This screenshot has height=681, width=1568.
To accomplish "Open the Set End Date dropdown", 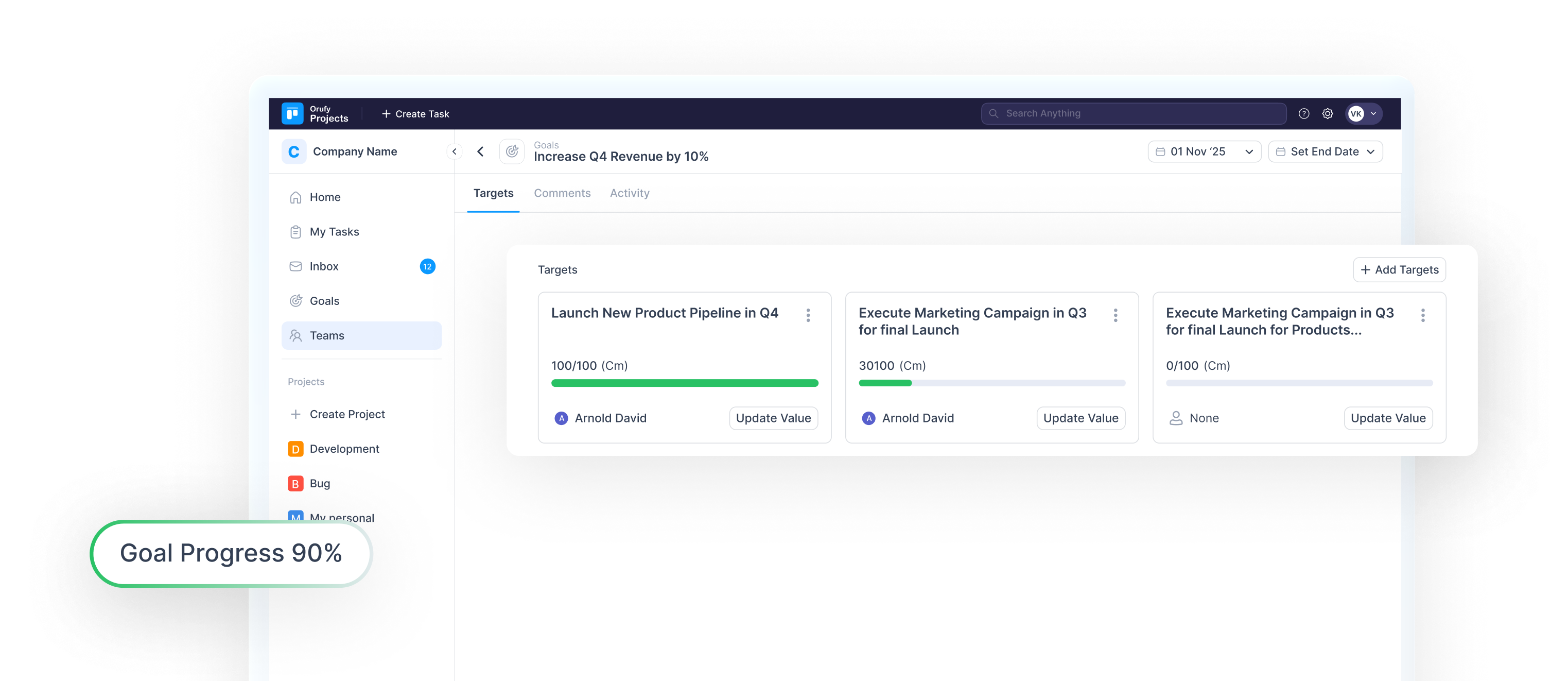I will (x=1325, y=151).
